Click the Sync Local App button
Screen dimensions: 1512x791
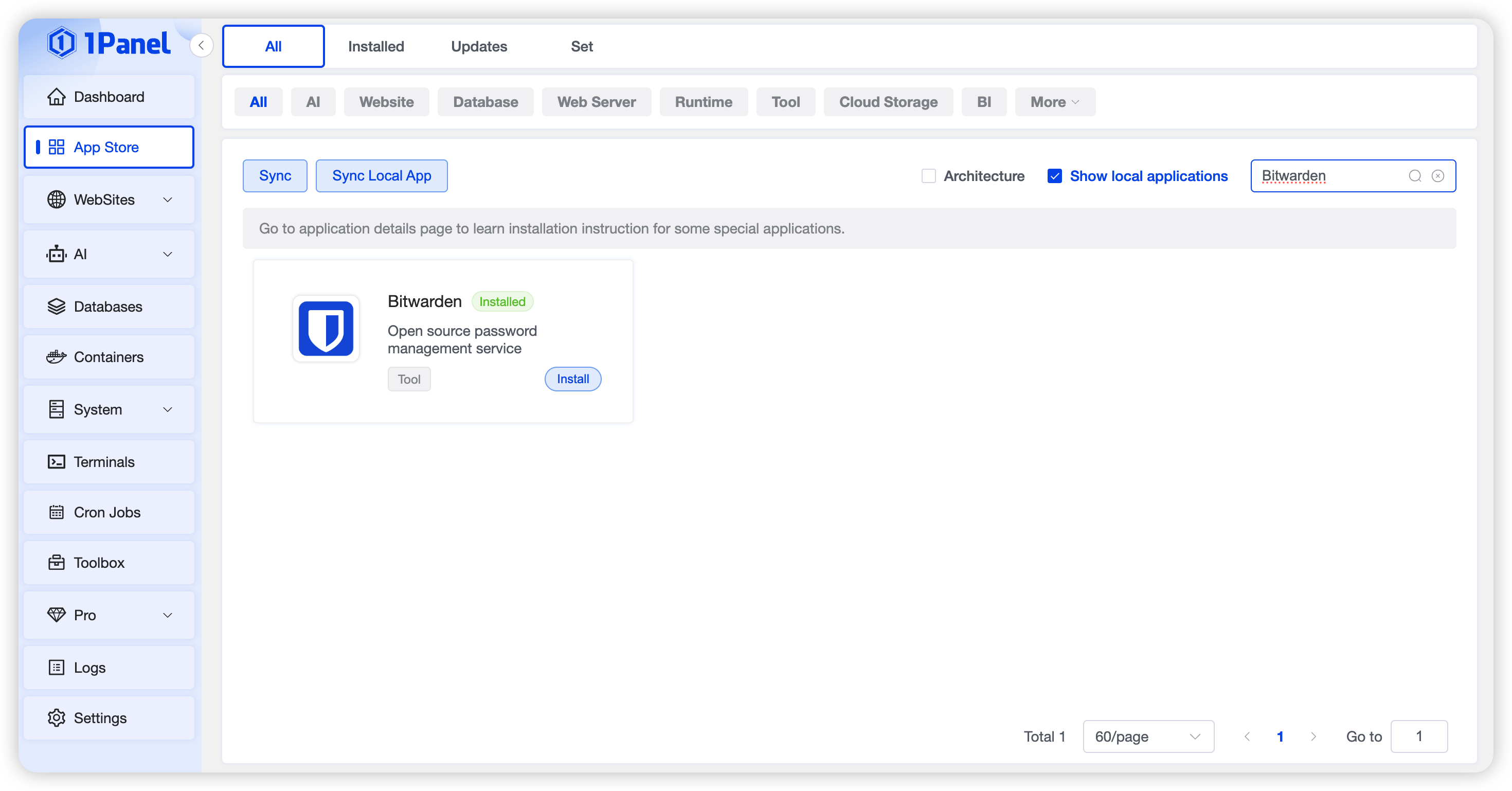pyautogui.click(x=382, y=176)
